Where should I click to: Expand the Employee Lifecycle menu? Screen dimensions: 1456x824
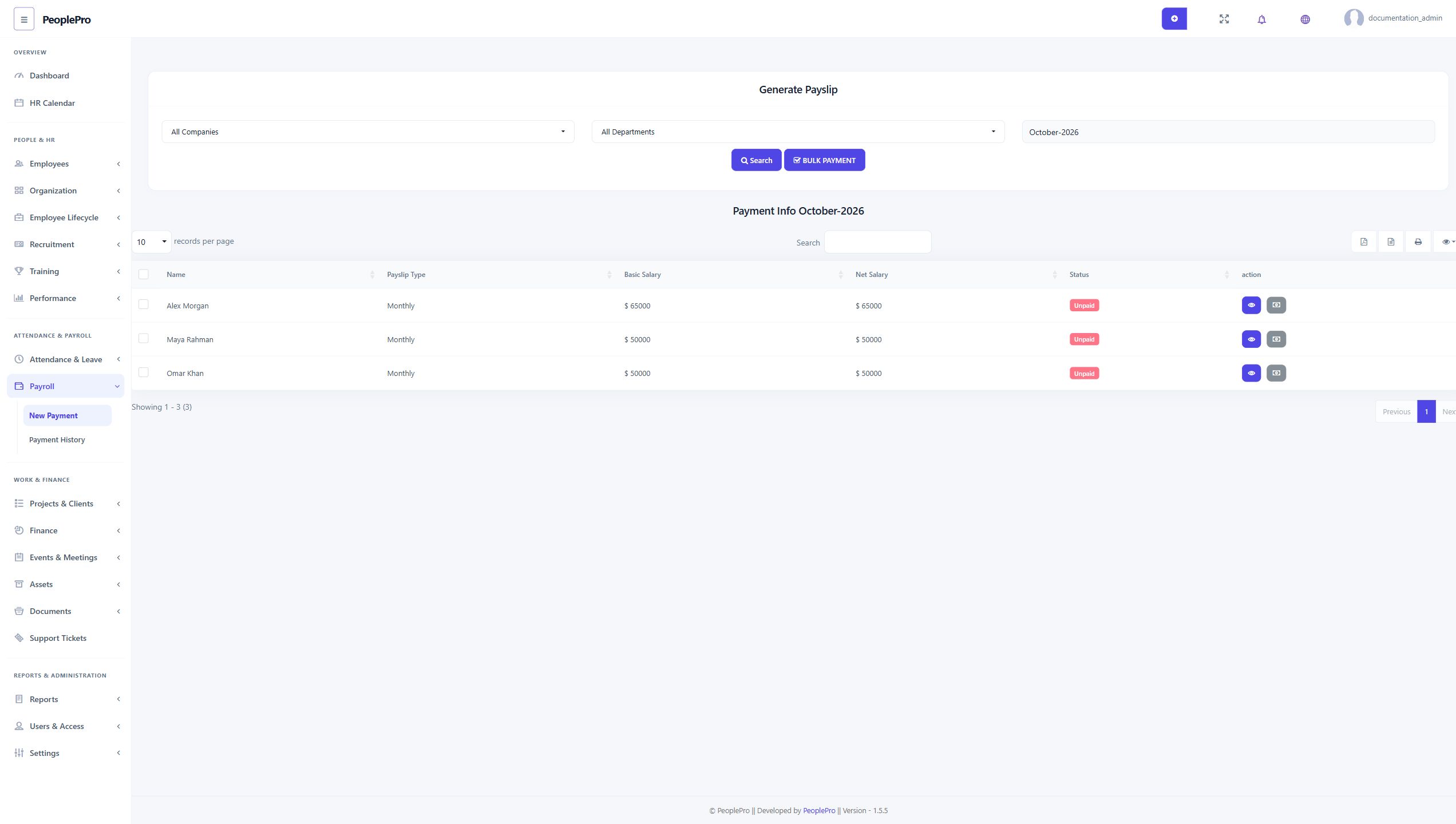(66, 217)
